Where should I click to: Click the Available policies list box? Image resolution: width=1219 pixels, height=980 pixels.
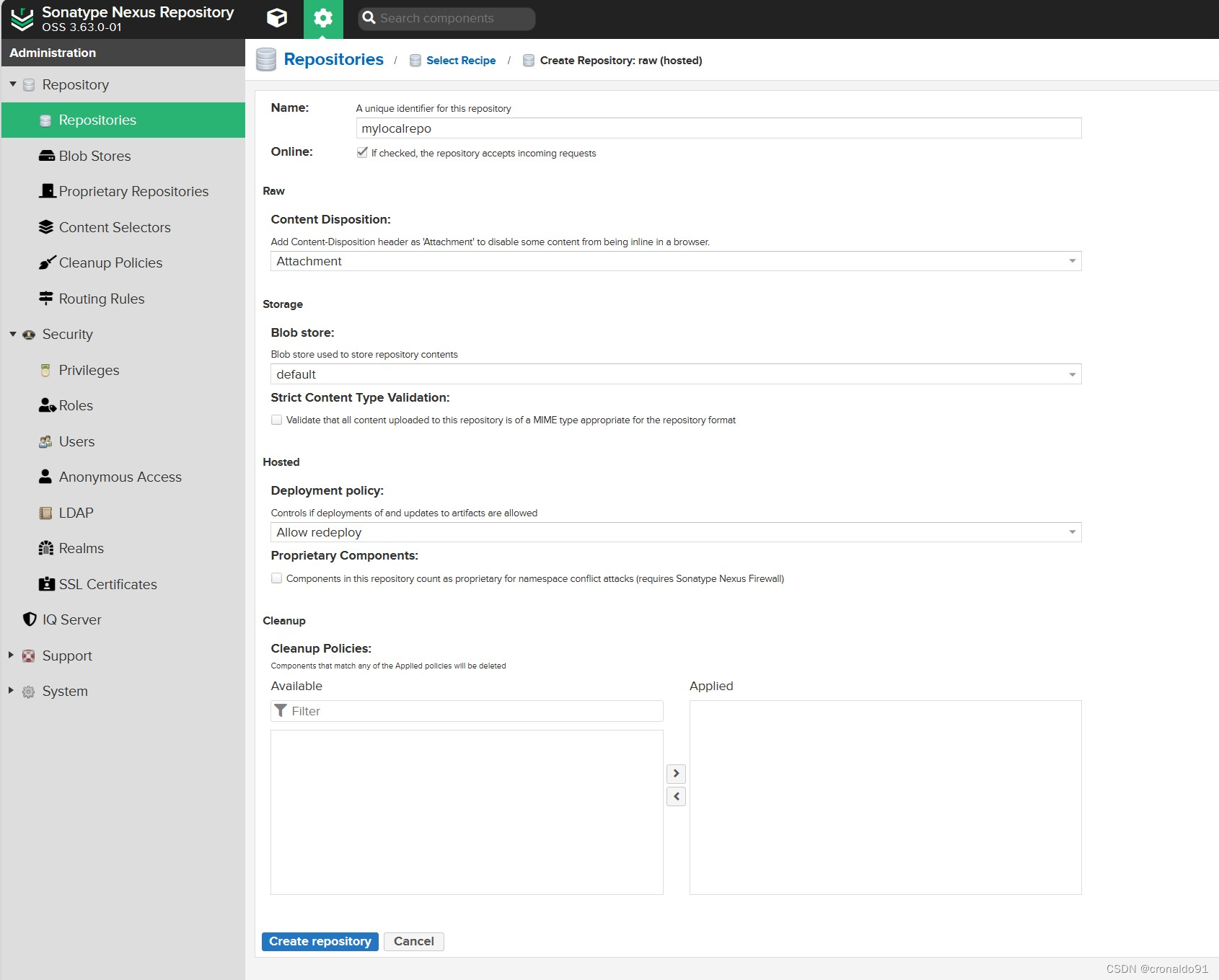pos(467,812)
